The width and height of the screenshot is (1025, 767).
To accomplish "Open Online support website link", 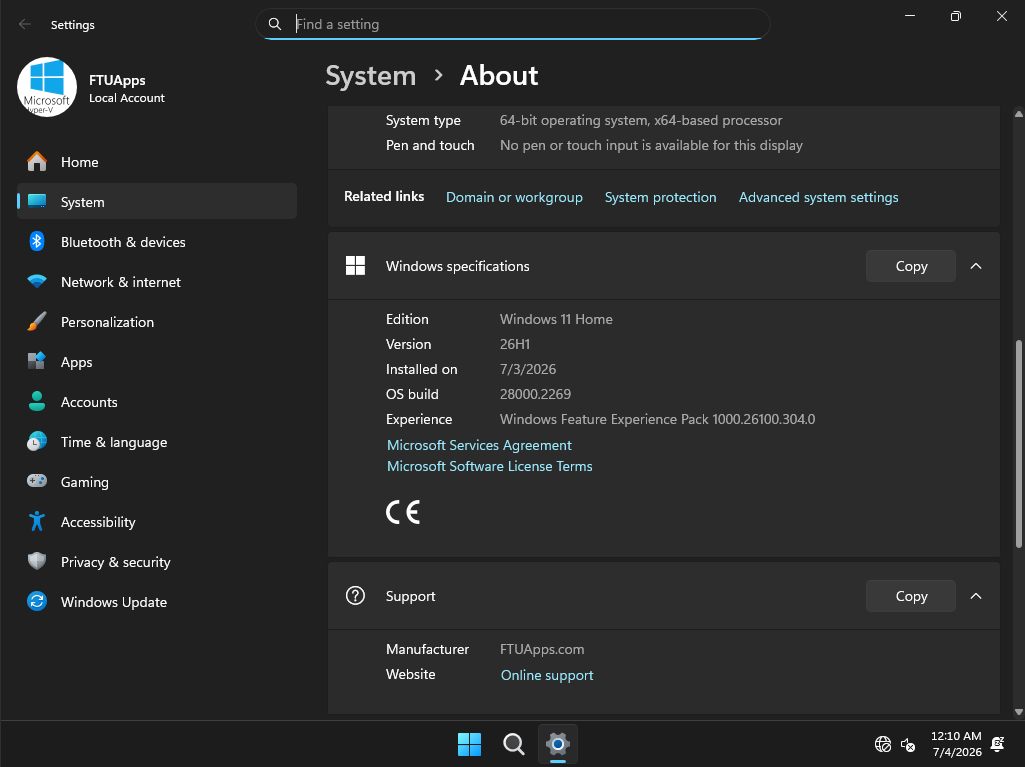I will click(547, 675).
